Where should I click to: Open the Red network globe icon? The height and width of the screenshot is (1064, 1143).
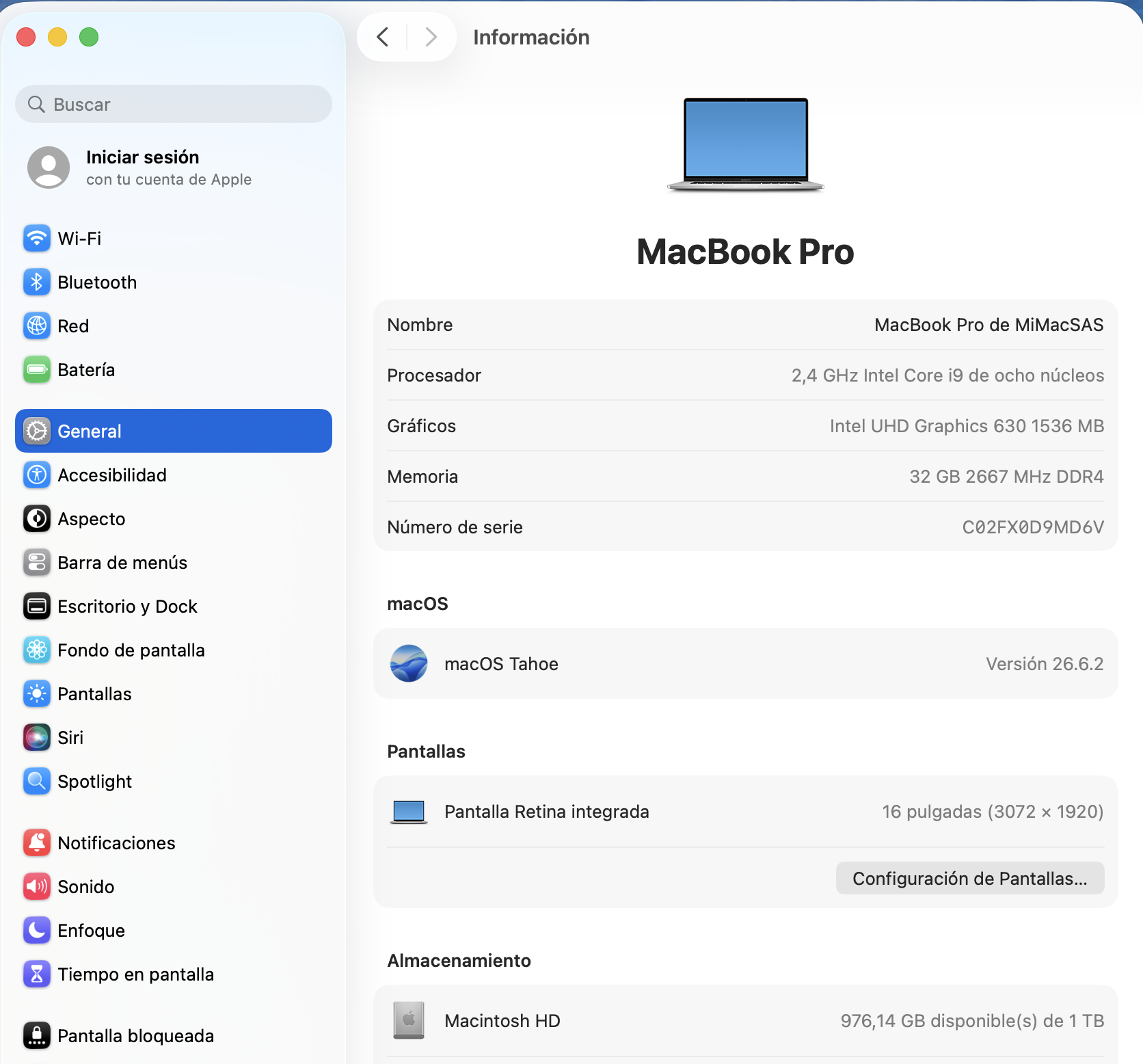click(37, 326)
